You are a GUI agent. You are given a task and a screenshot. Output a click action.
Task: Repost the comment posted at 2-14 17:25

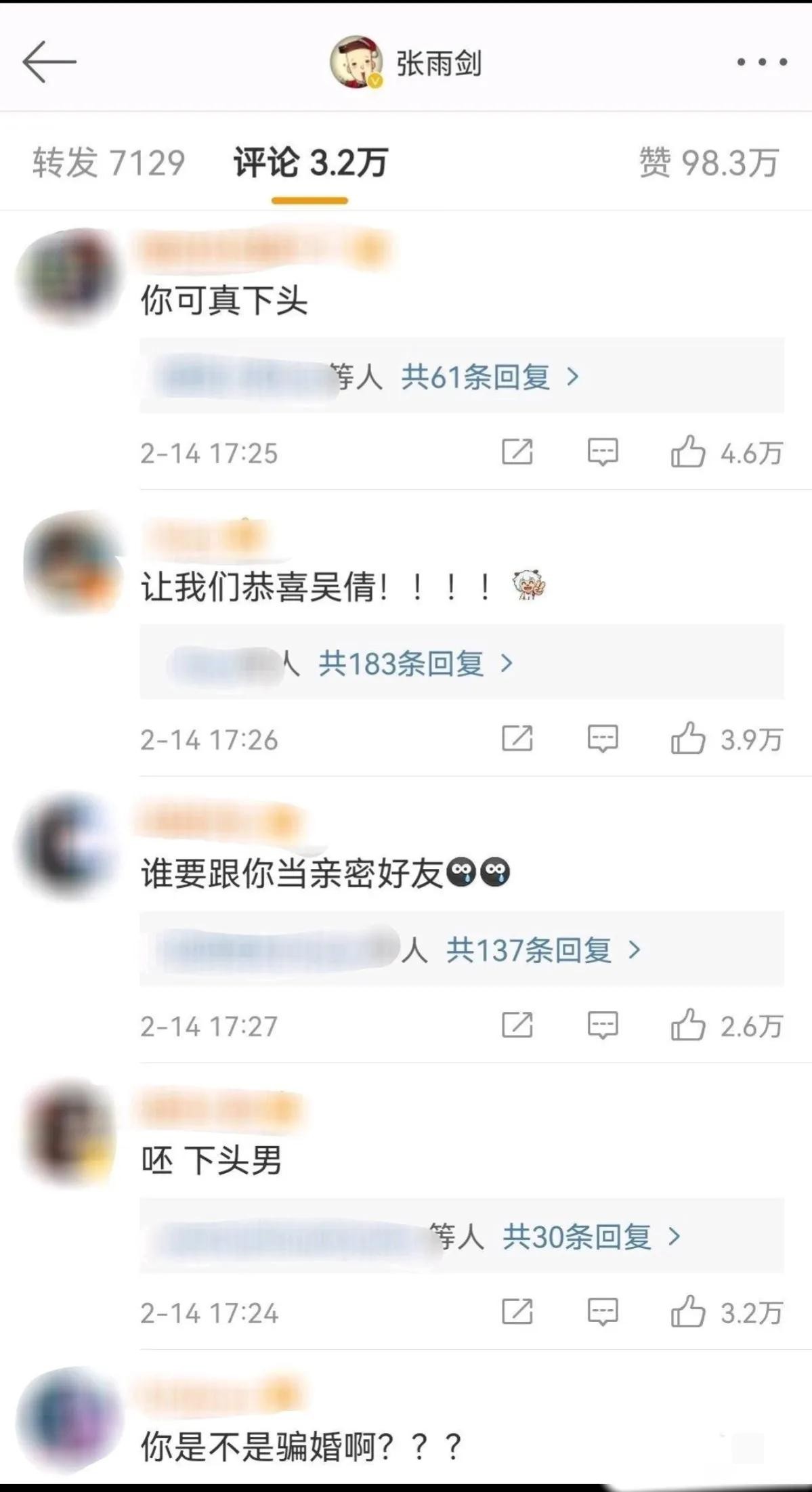517,452
